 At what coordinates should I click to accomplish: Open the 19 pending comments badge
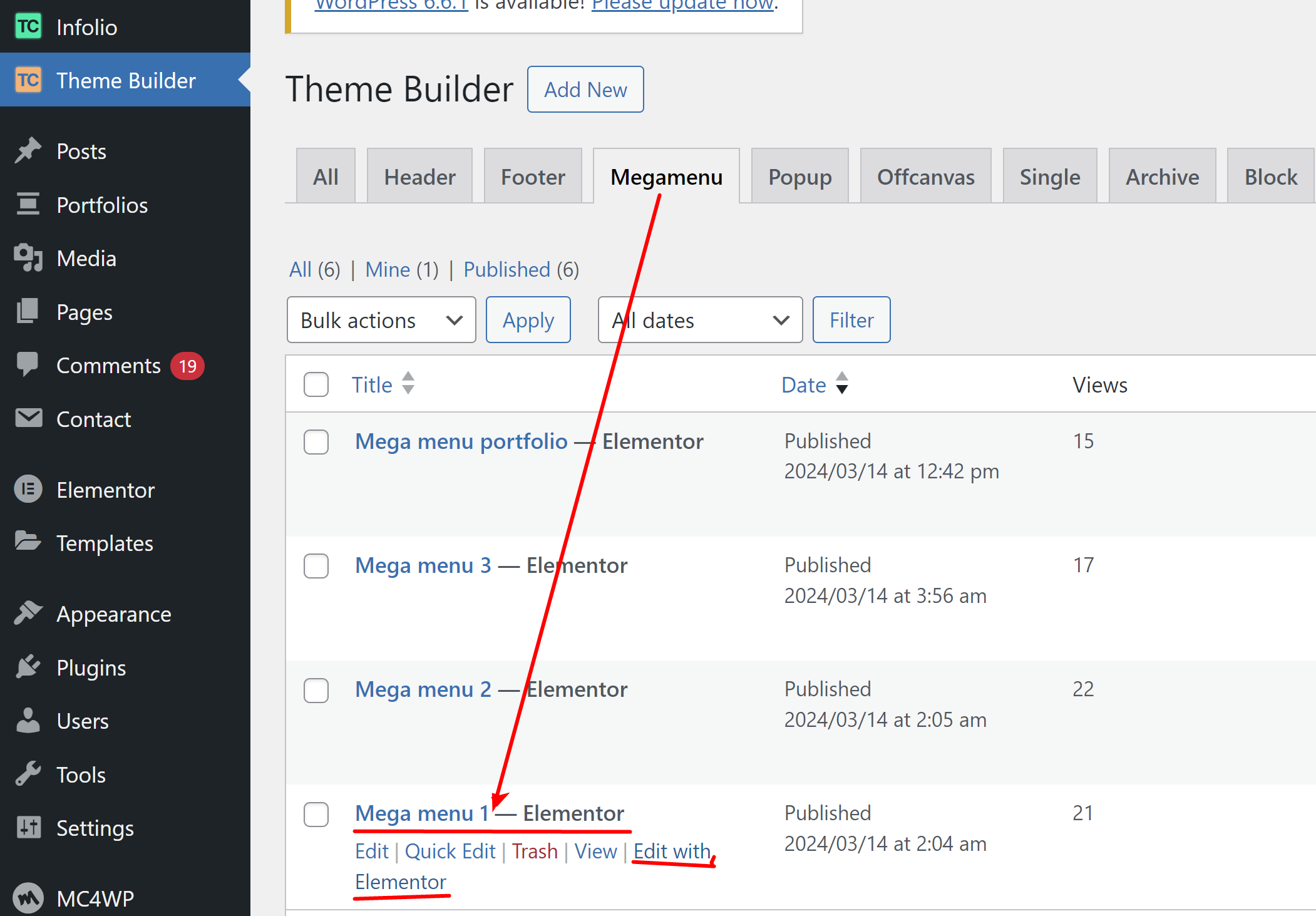coord(188,366)
